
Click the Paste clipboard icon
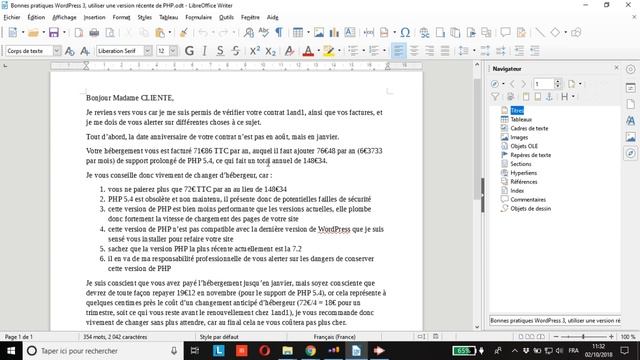(x=160, y=33)
